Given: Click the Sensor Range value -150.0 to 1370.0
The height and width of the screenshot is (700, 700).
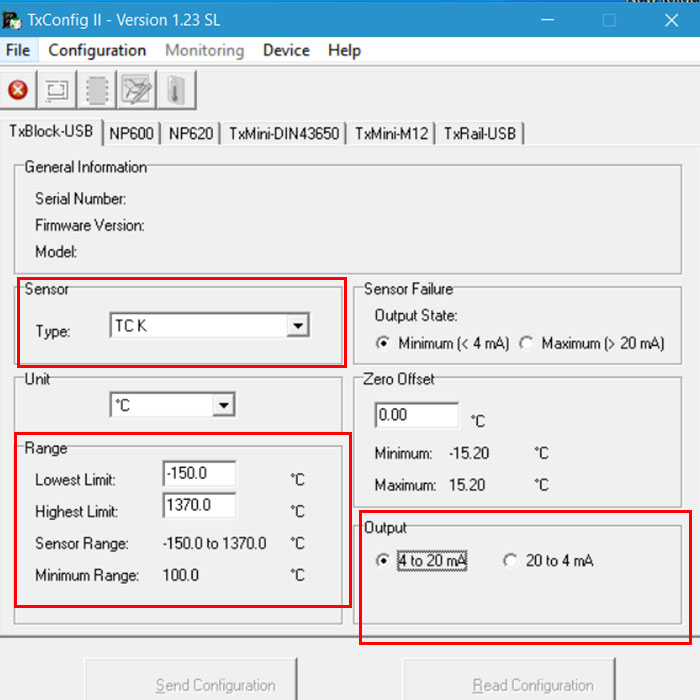Looking at the screenshot, I should [x=215, y=543].
